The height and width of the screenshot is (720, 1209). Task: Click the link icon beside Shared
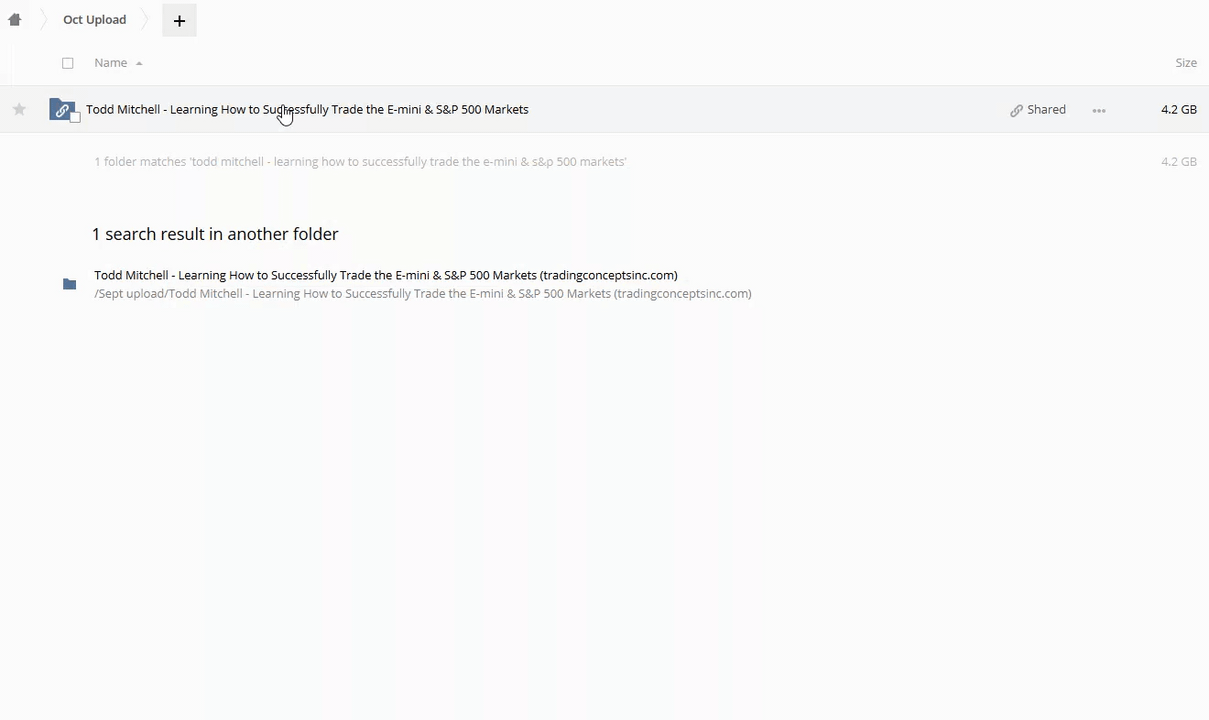pos(1016,110)
